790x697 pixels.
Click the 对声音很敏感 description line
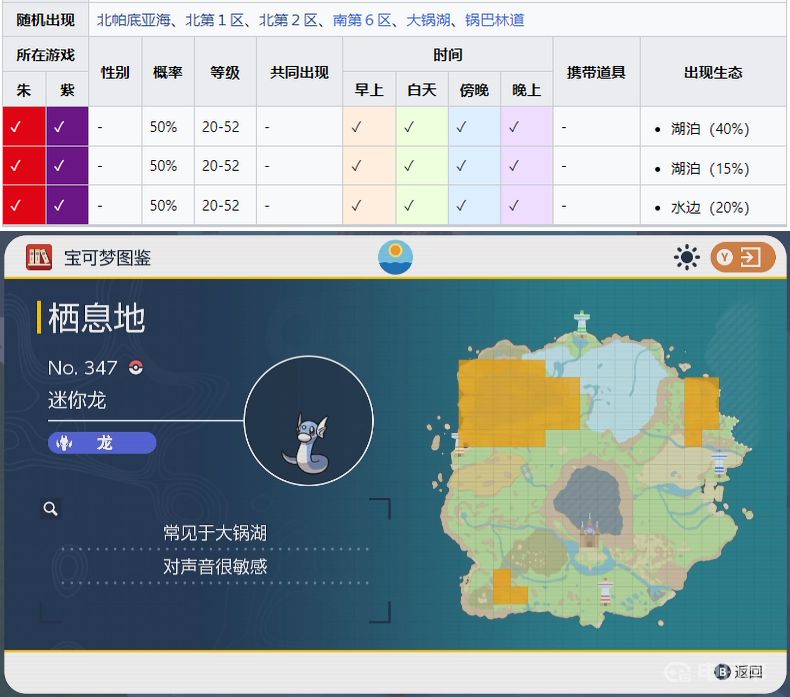pyautogui.click(x=215, y=566)
